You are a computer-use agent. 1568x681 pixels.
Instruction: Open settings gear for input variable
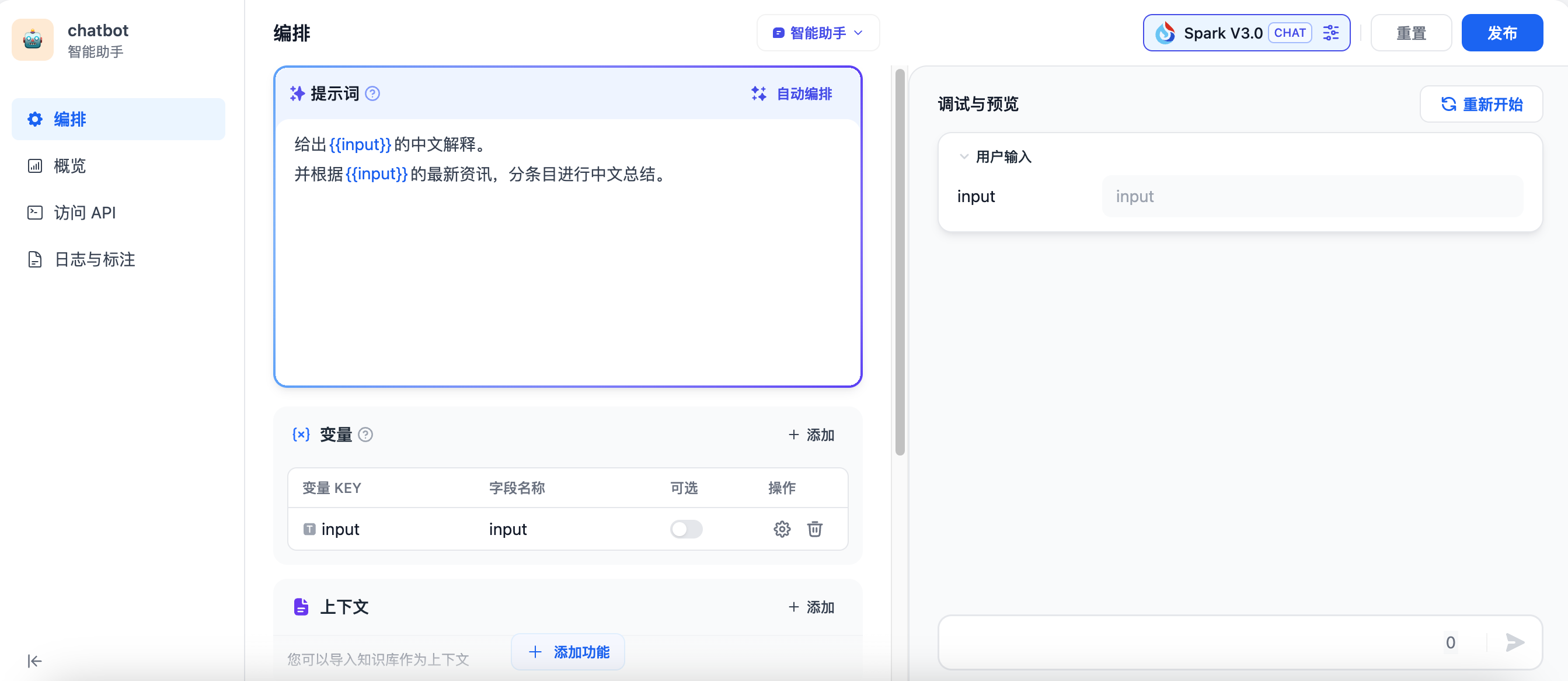[782, 529]
